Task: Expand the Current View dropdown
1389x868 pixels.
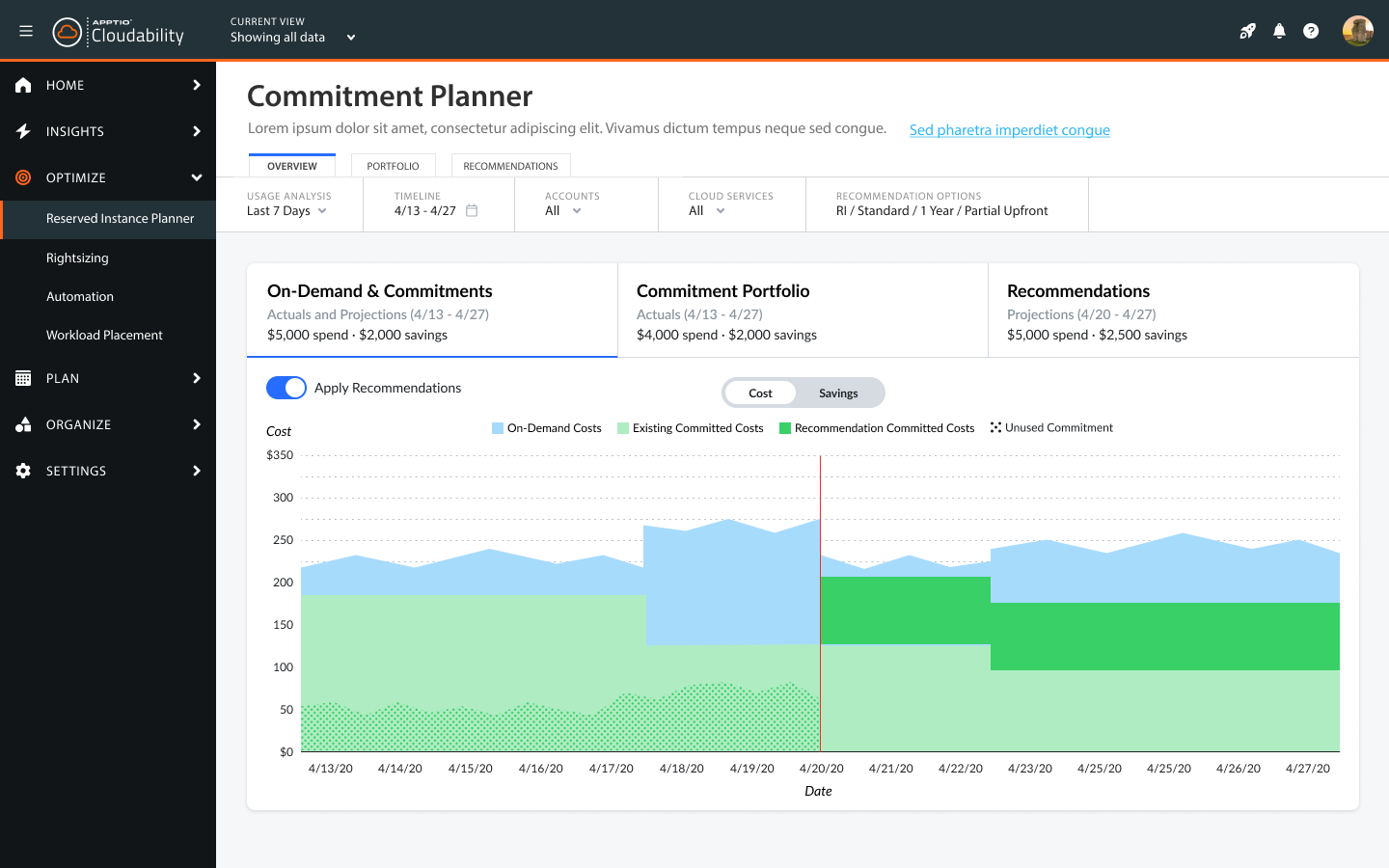Action: pos(351,38)
